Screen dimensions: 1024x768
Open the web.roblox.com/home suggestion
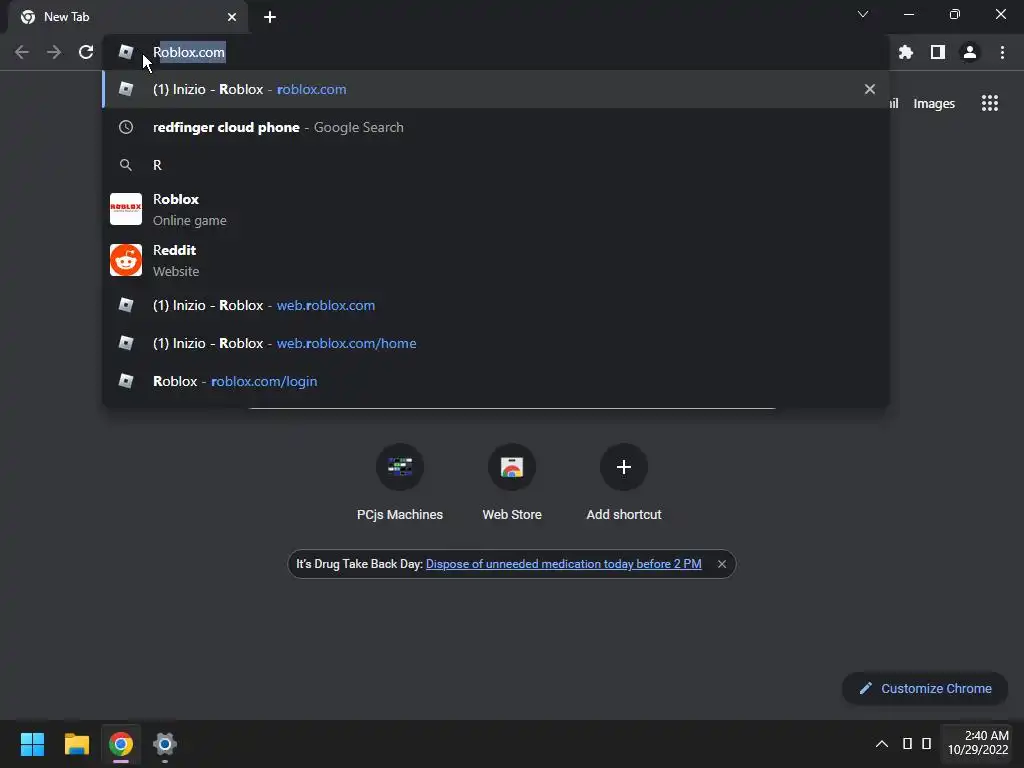point(496,343)
